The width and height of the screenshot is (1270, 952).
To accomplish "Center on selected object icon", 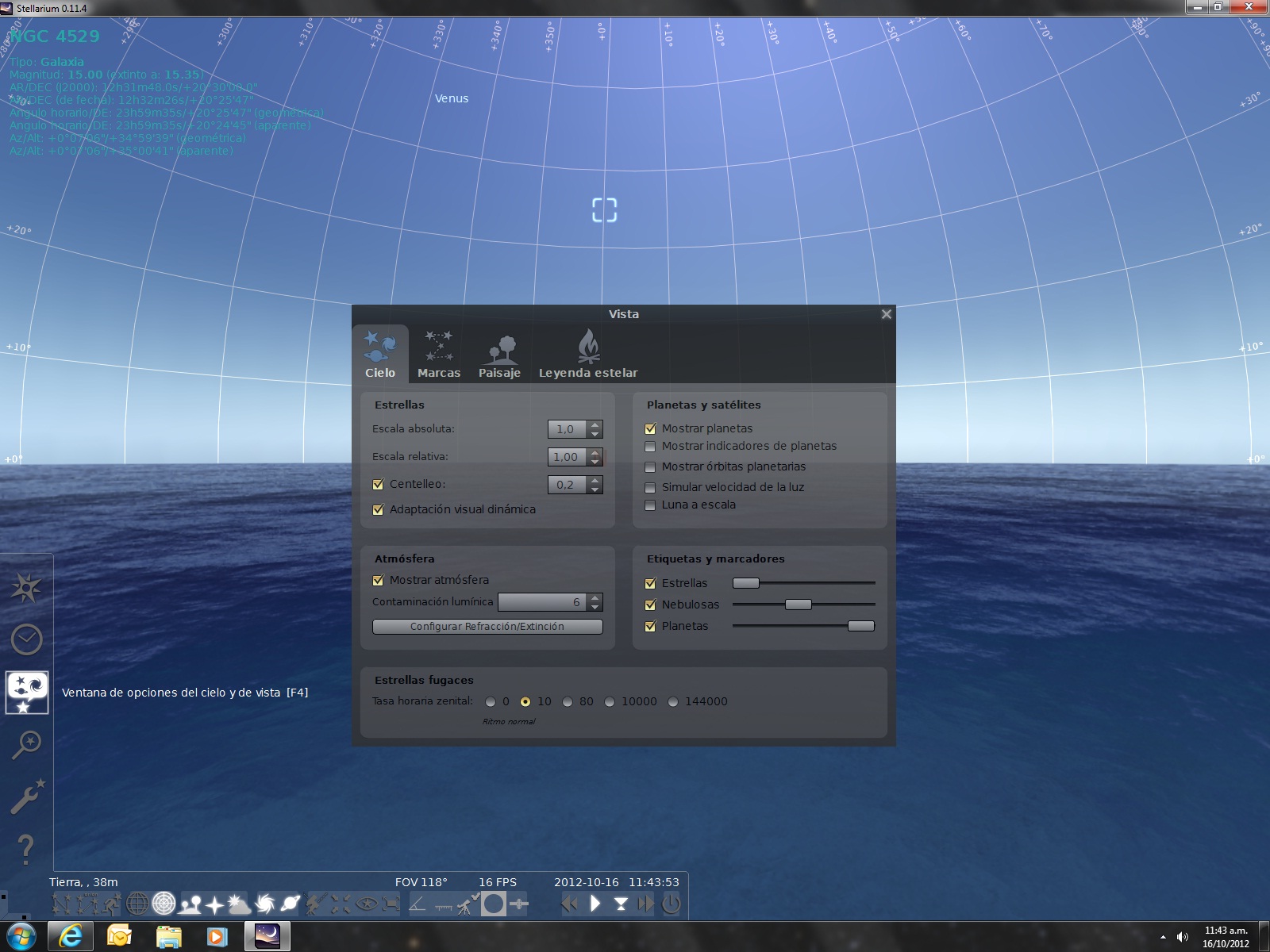I will click(x=341, y=904).
